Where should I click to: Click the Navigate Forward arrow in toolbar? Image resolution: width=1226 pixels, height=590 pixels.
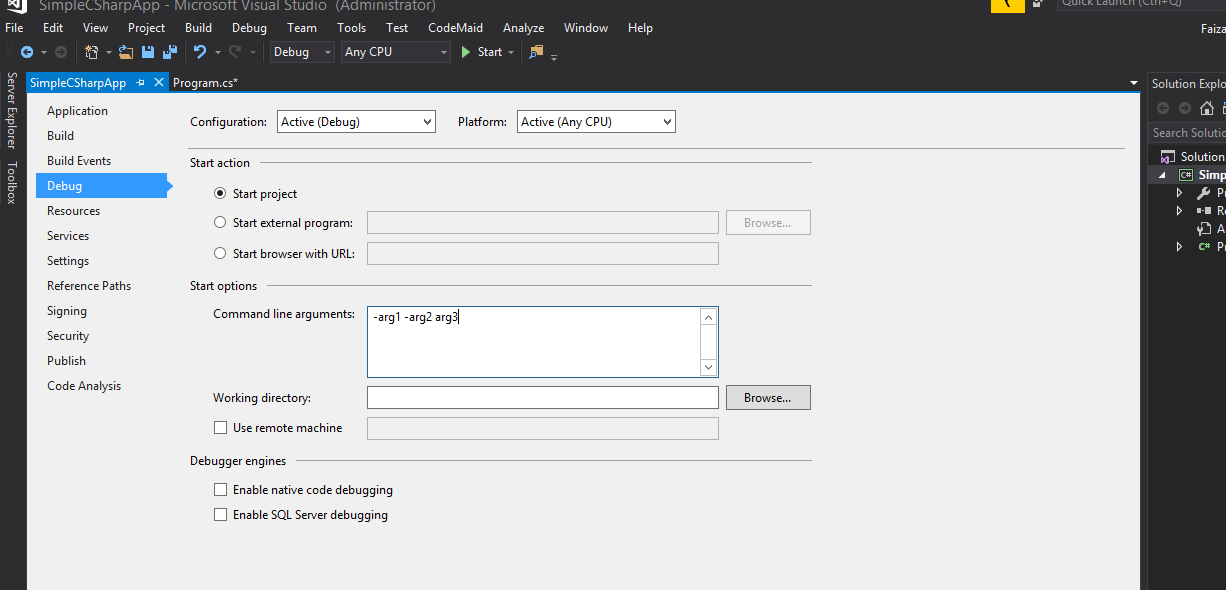pos(61,52)
